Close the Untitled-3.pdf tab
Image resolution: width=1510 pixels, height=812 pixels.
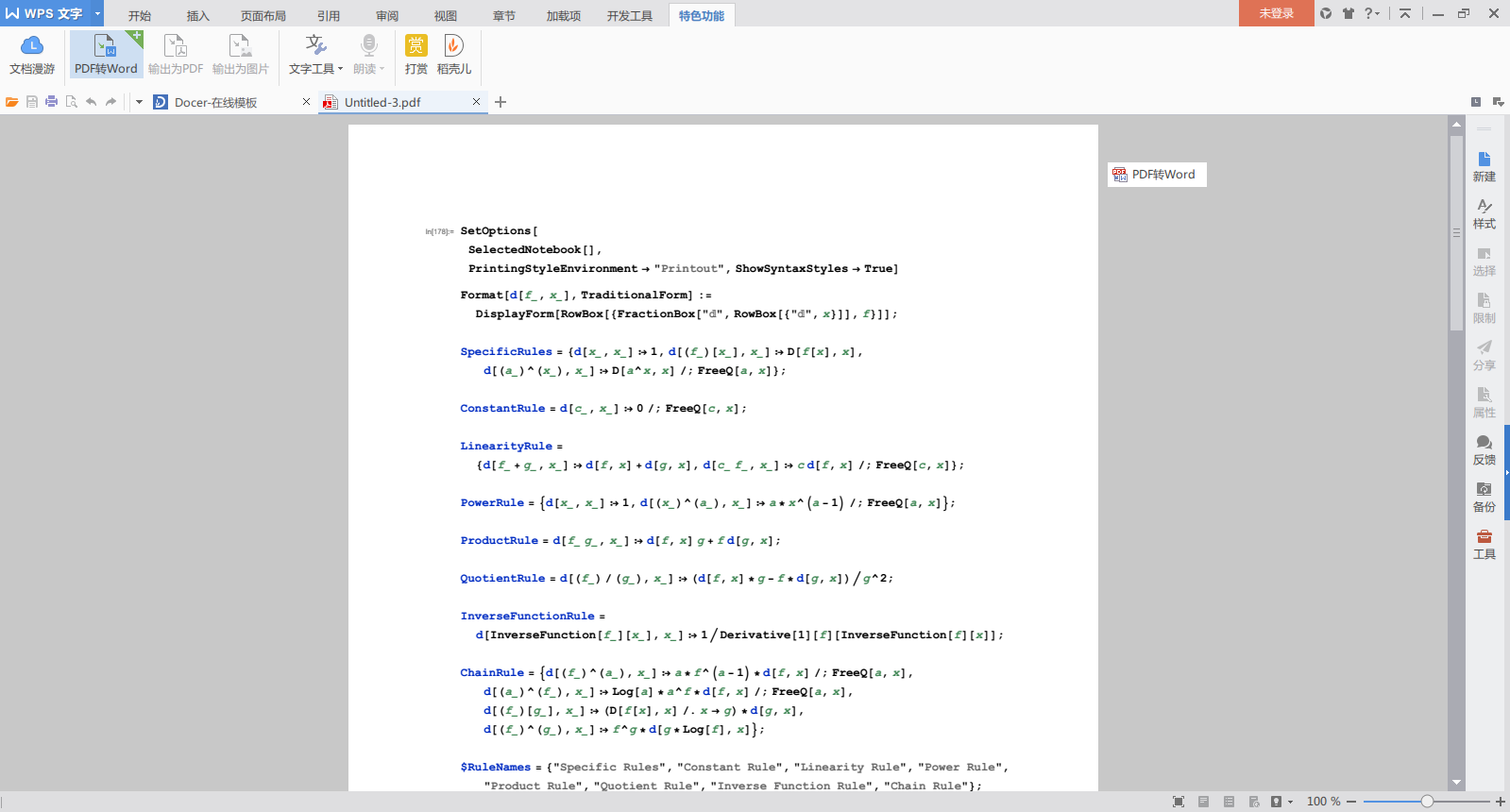[476, 102]
